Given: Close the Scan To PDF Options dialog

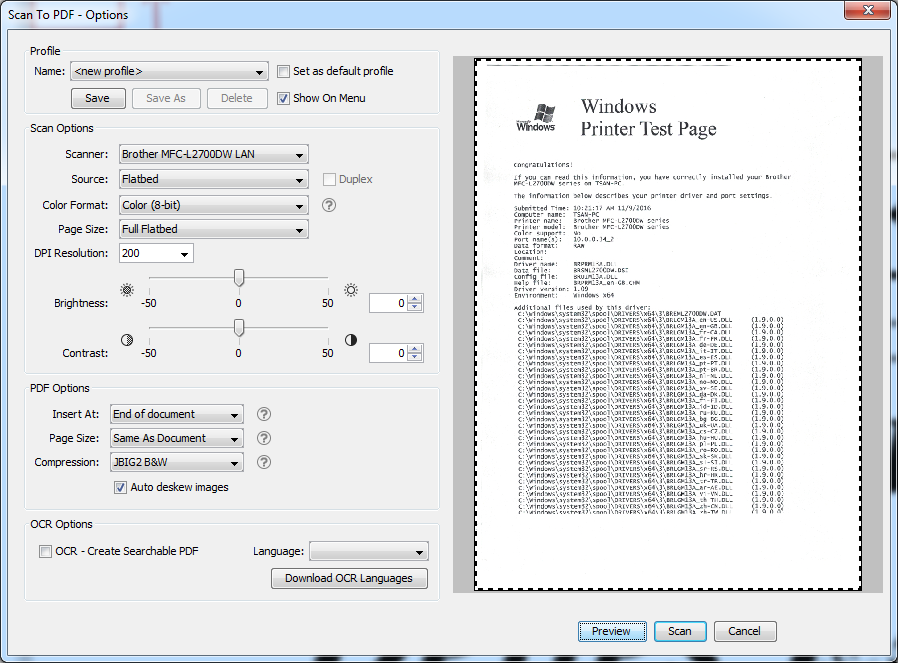Looking at the screenshot, I should [x=868, y=10].
